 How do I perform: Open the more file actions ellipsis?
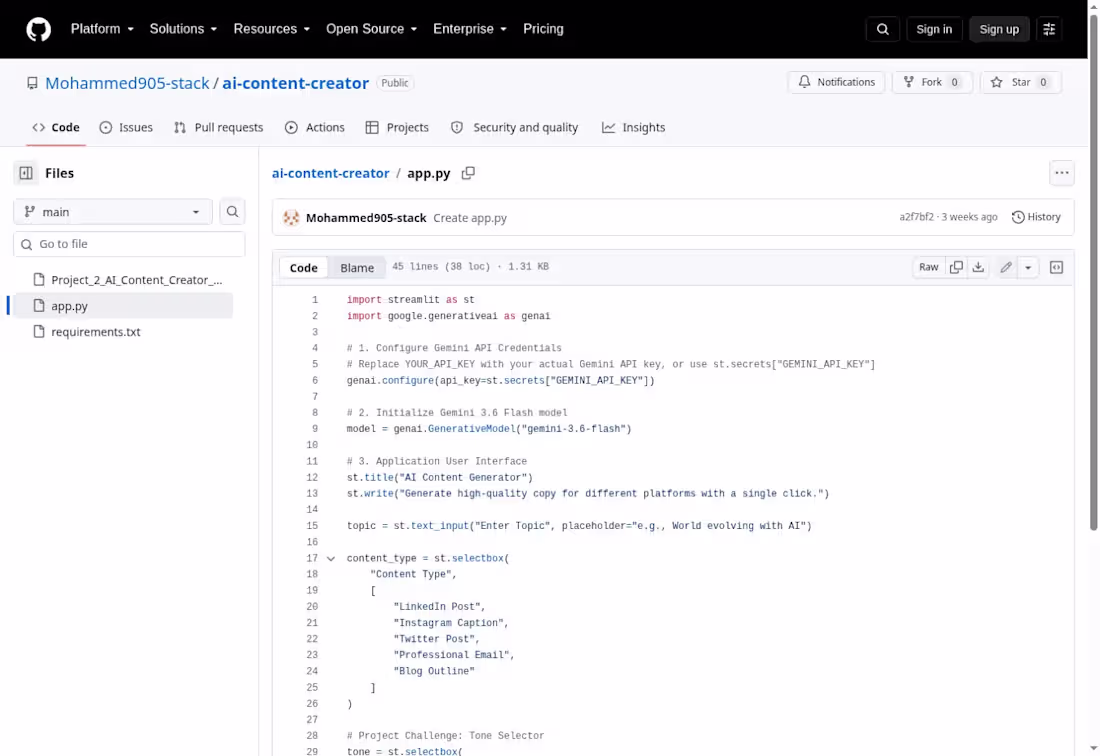(1061, 173)
